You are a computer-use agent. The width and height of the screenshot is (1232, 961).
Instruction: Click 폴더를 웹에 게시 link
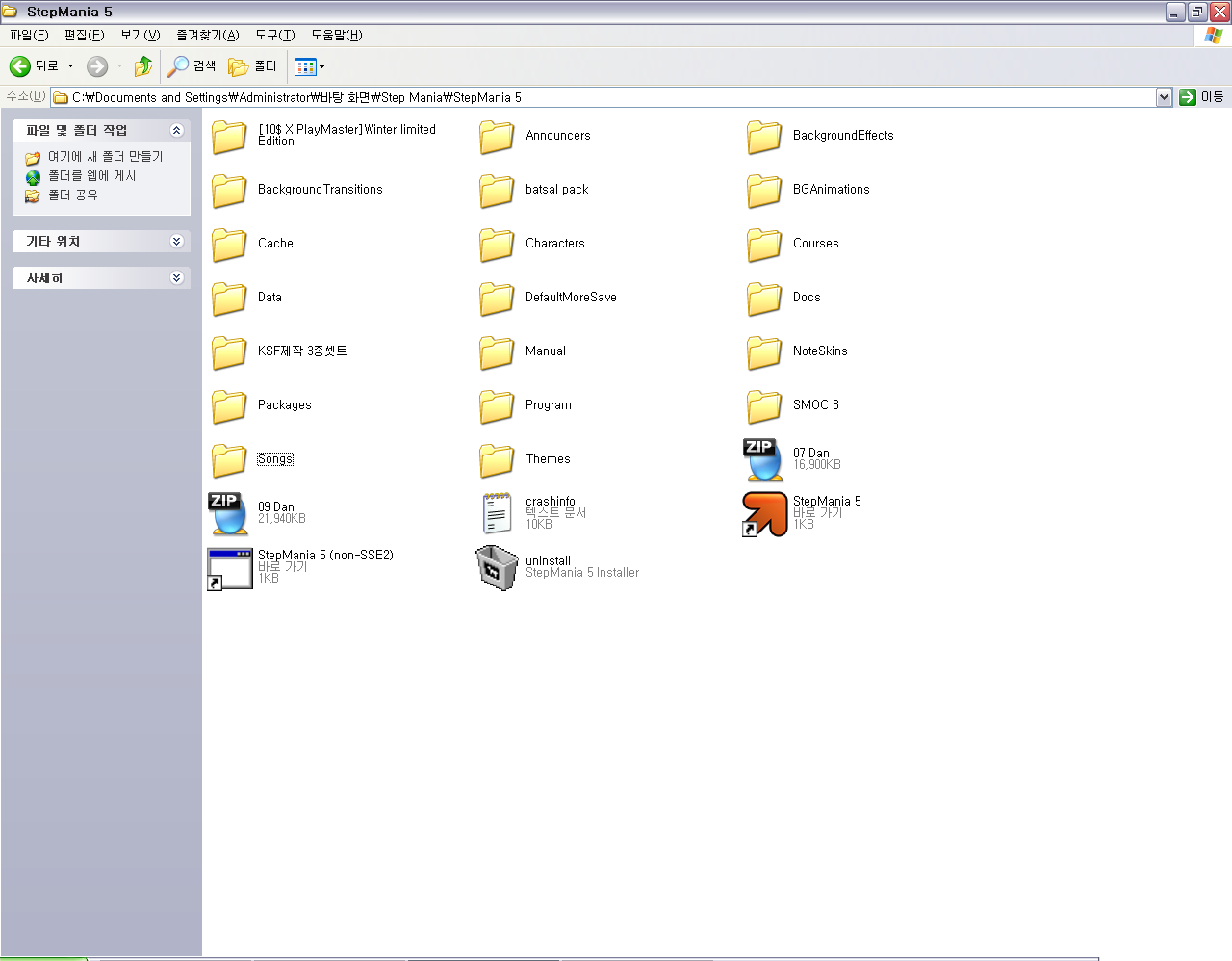coord(91,175)
